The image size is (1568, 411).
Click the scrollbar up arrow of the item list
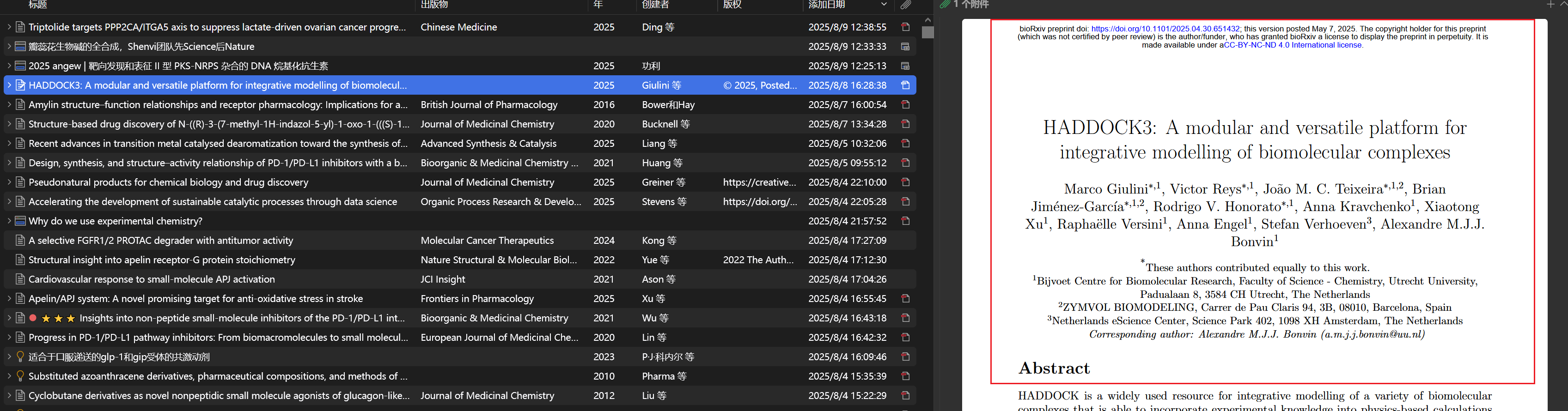point(927,19)
